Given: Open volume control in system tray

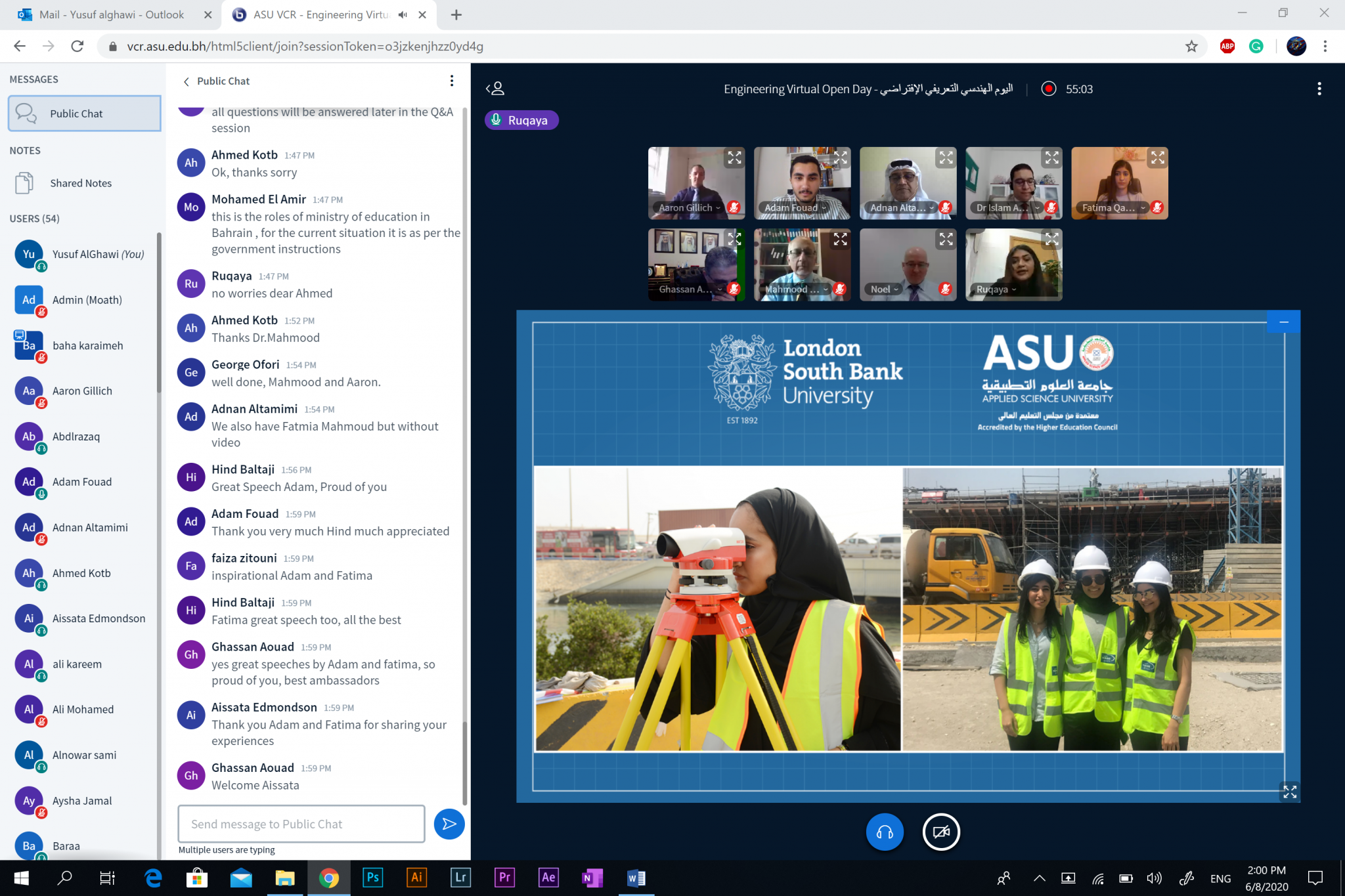Looking at the screenshot, I should (x=1154, y=878).
